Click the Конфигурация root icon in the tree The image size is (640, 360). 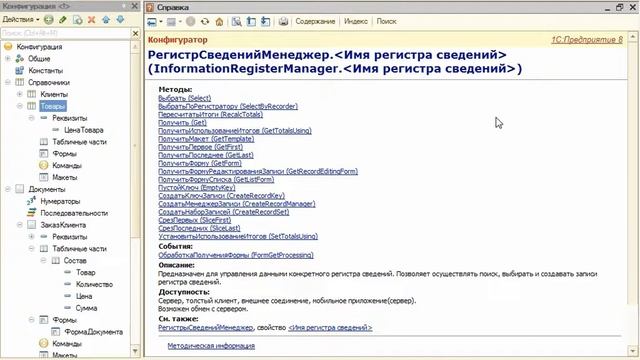click(8, 47)
